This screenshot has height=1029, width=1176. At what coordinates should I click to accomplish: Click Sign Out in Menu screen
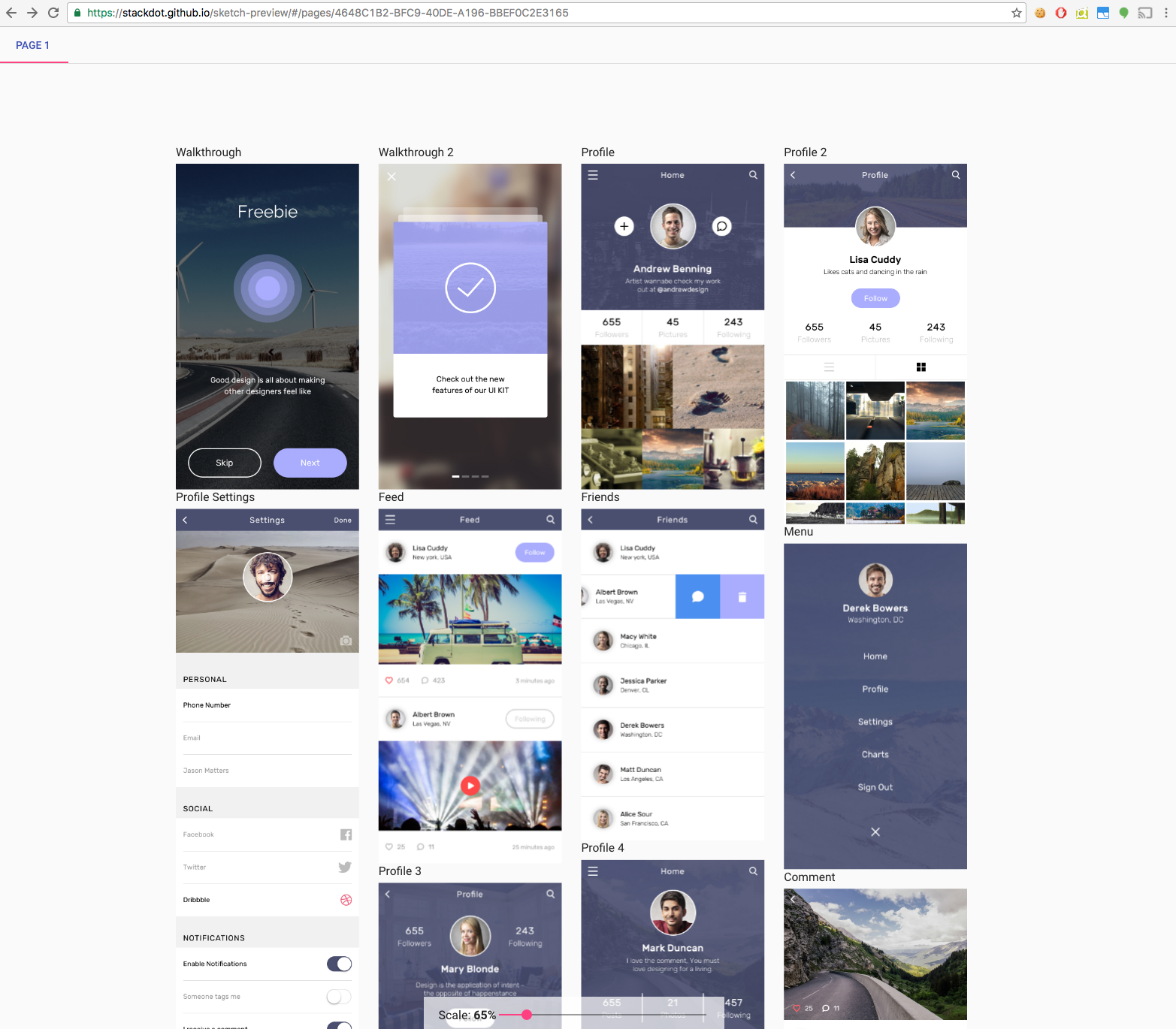click(875, 787)
